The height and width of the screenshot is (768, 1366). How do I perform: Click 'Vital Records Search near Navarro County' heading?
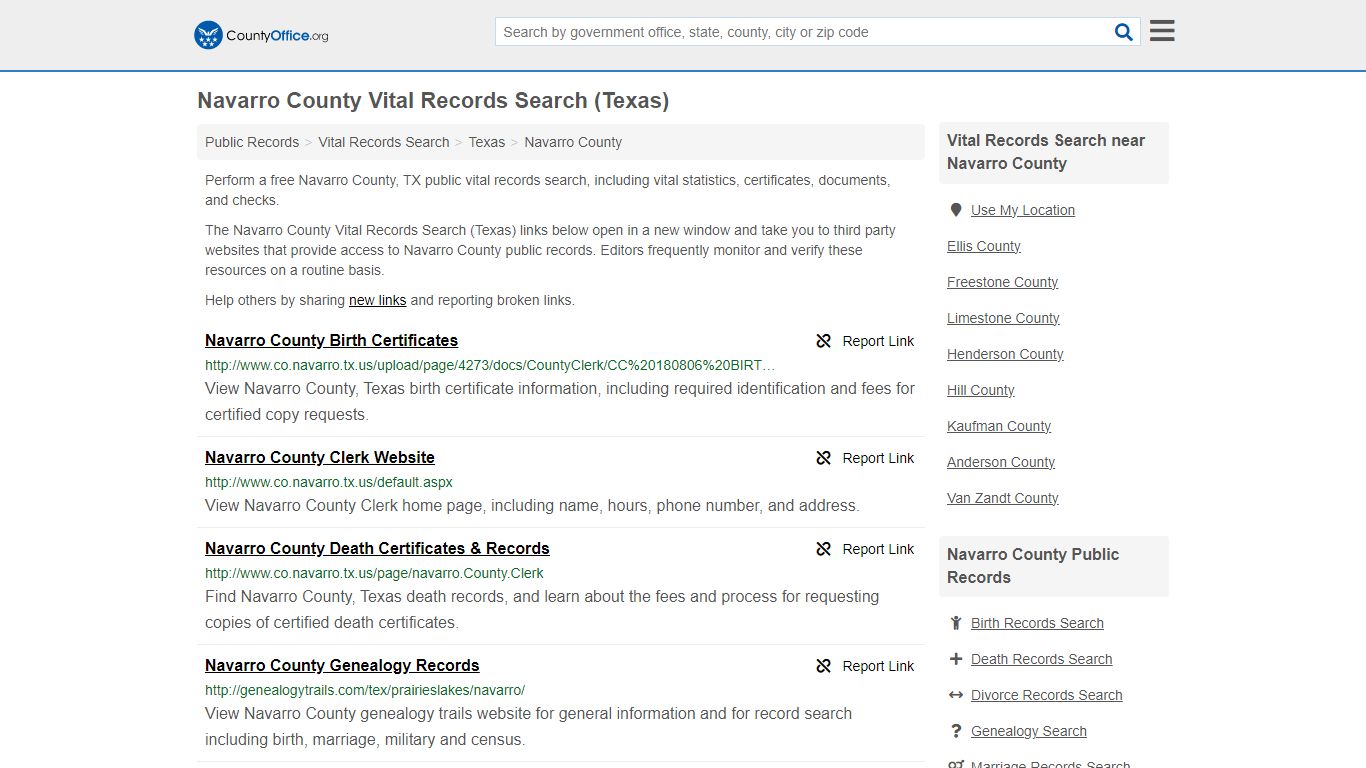pyautogui.click(x=1046, y=152)
